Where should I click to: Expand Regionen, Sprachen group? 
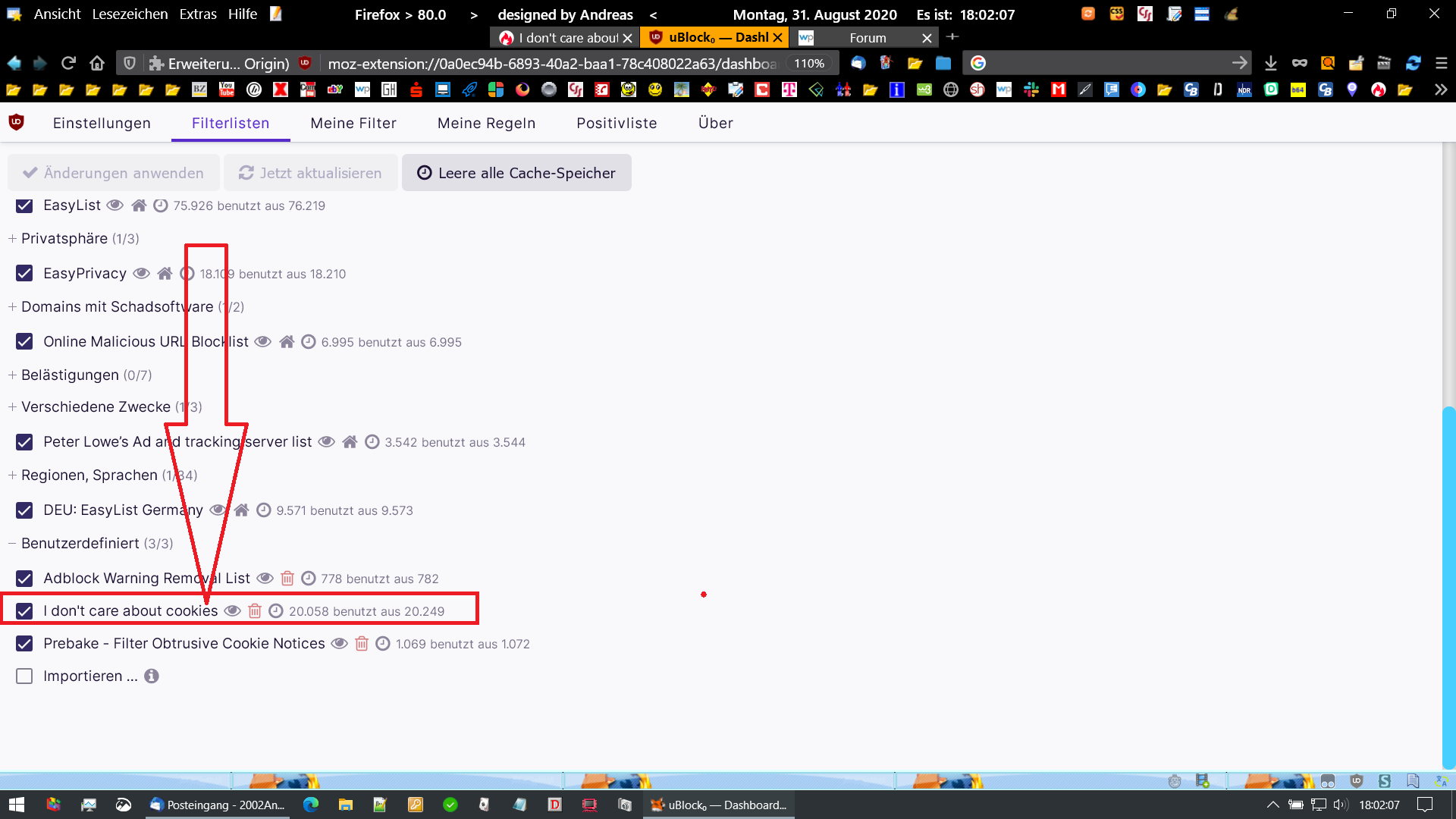coord(89,475)
